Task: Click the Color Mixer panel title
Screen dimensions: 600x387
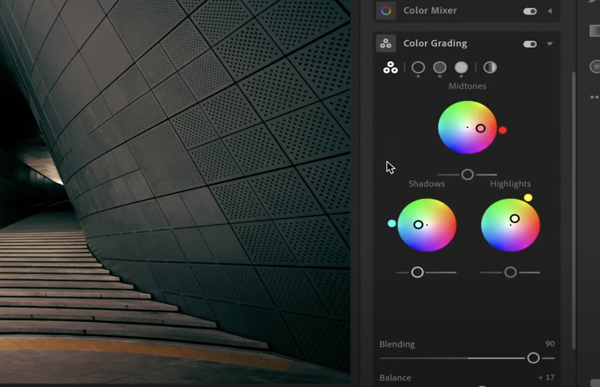Action: 430,10
